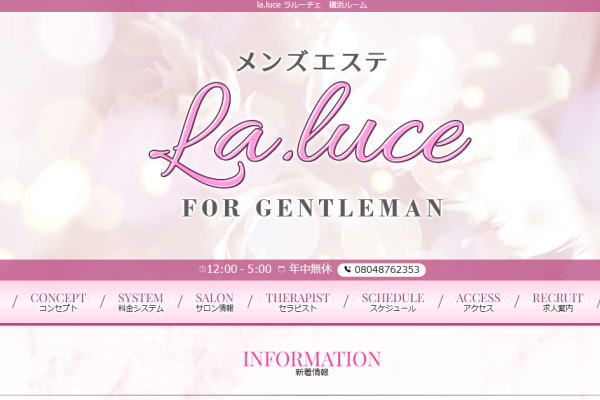Screen dimensions: 600x400
Task: Open the RECRUIT 求人案内 page
Action: point(558,302)
